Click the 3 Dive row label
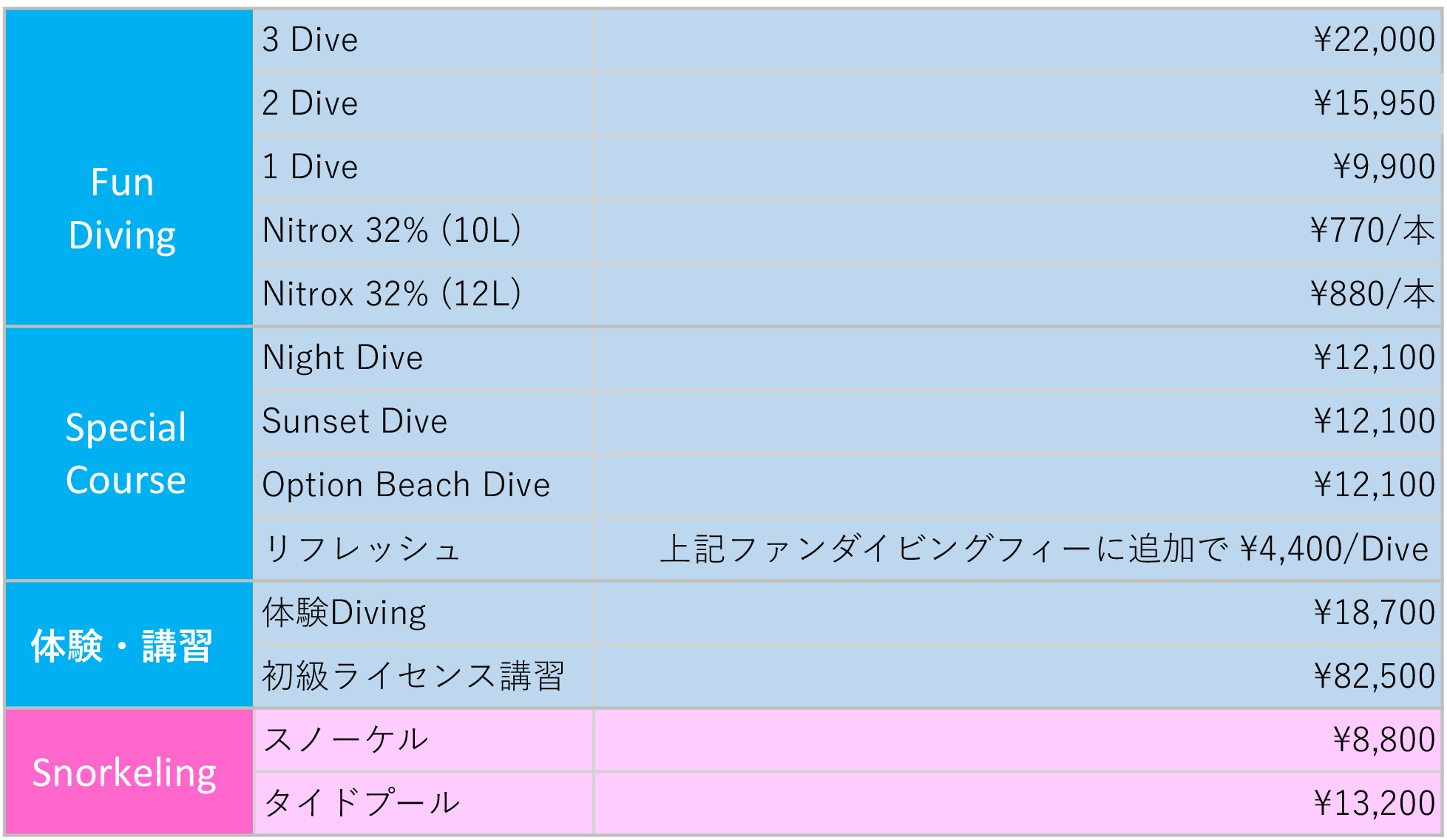1447x840 pixels. click(x=310, y=40)
